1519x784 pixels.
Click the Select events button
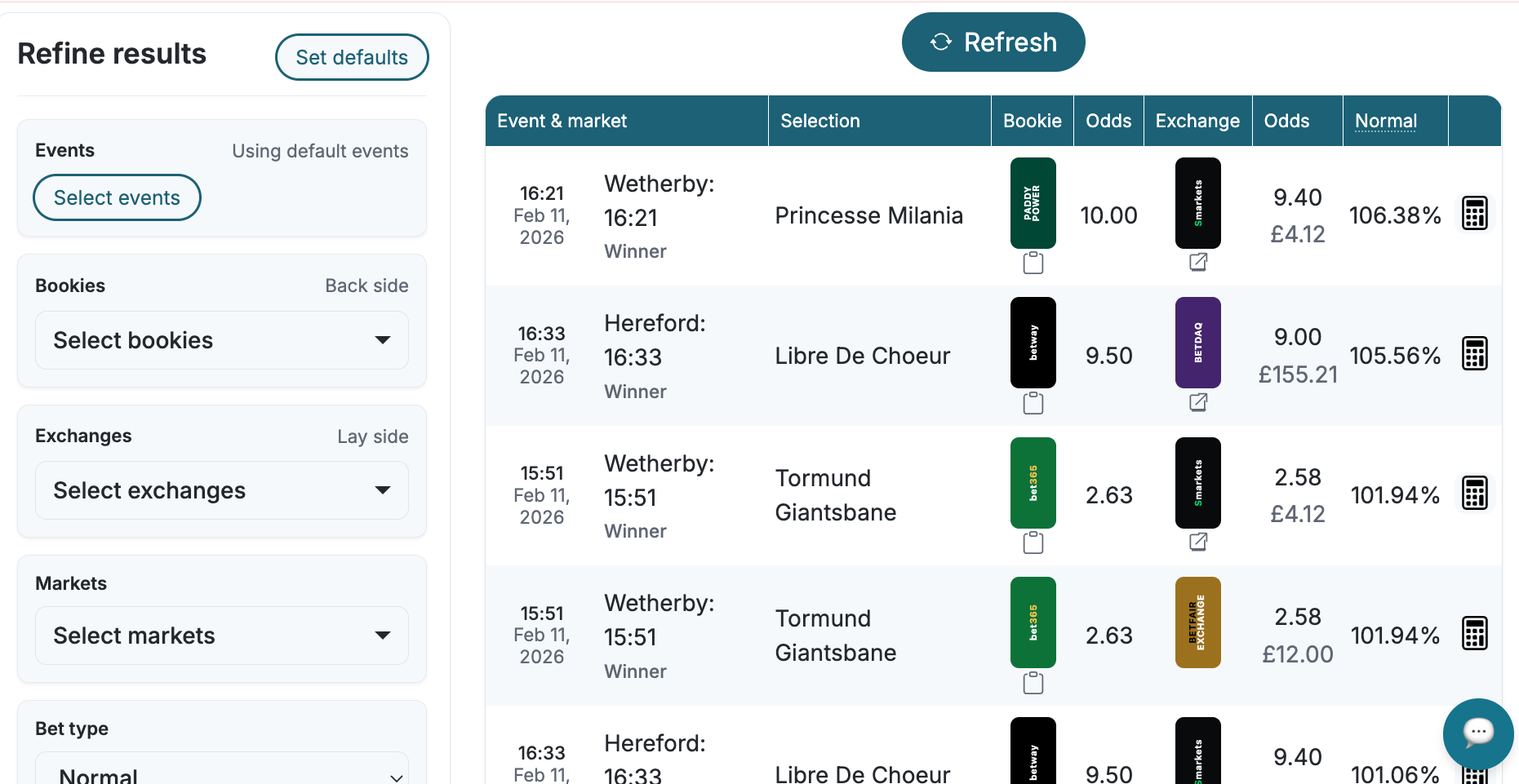(x=117, y=197)
